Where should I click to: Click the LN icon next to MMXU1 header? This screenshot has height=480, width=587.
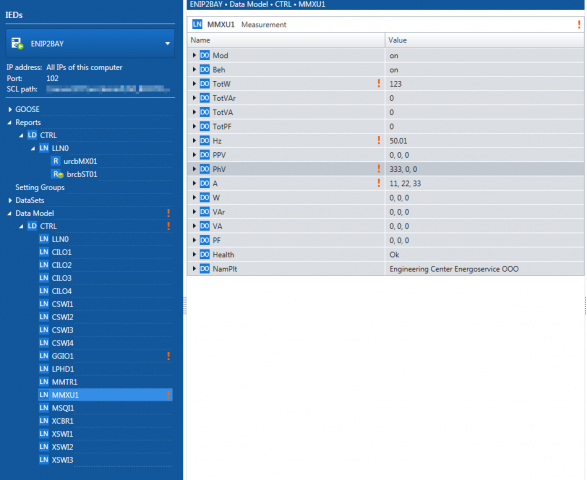(x=197, y=24)
